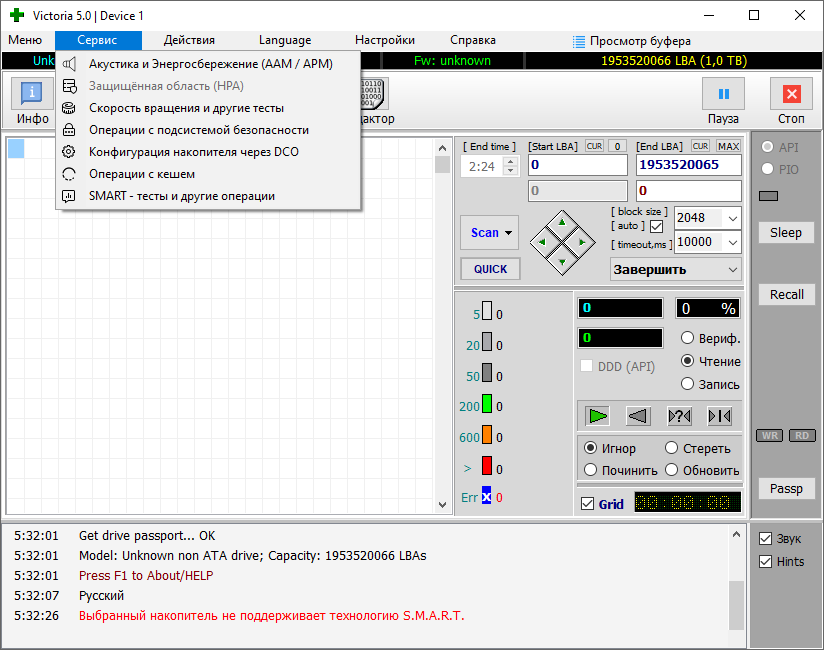824x650 pixels.
Task: Click the WR indicator
Action: [770, 436]
